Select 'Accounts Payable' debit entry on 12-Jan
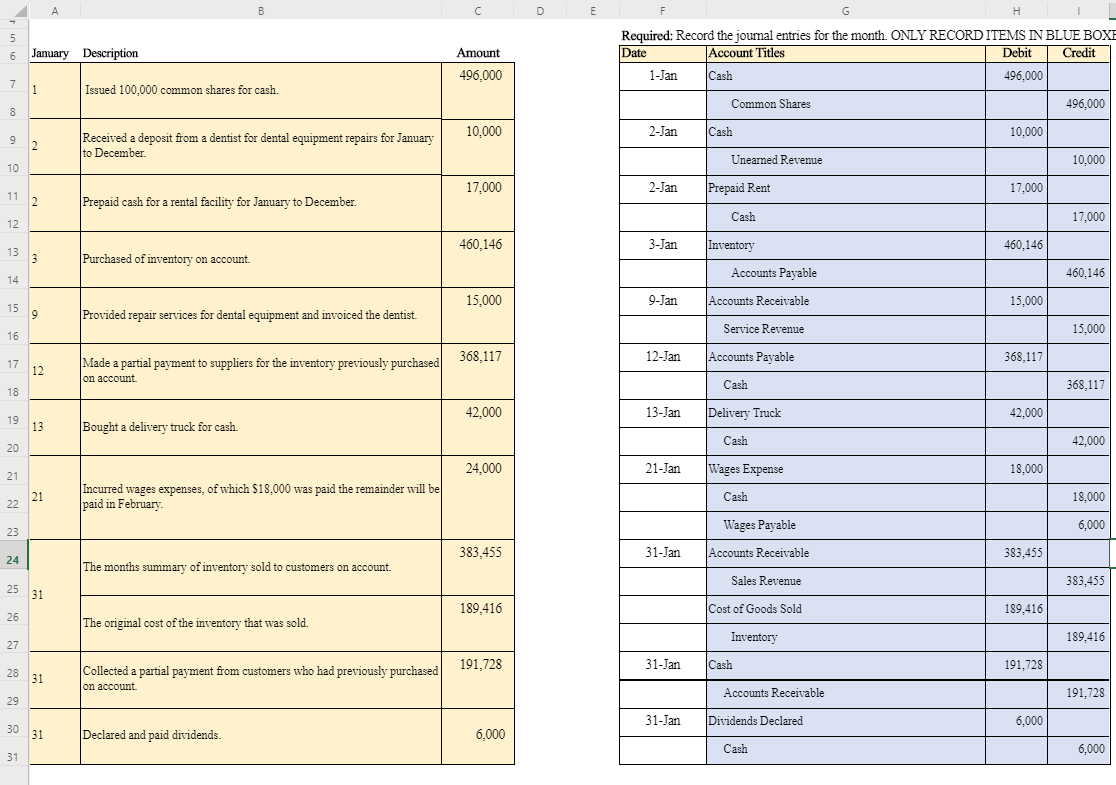Viewport: 1116px width, 785px height. 846,357
